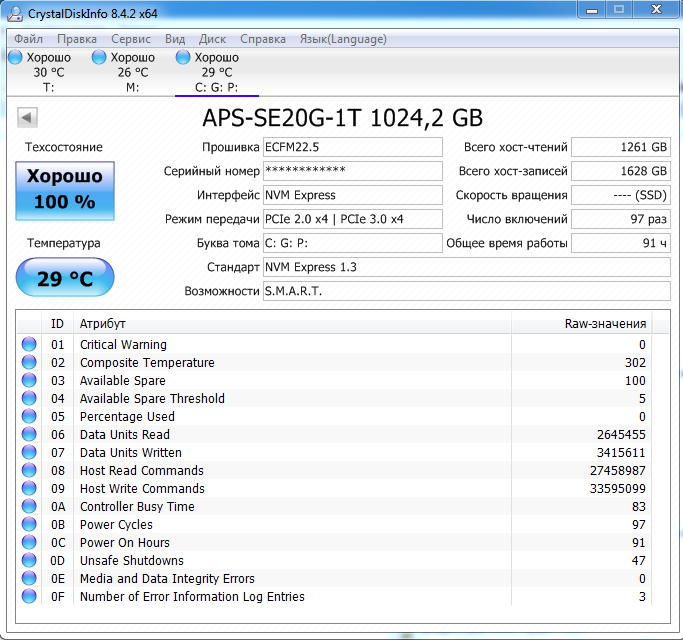
Task: Click the Data Units Written status orb
Action: [x=29, y=452]
